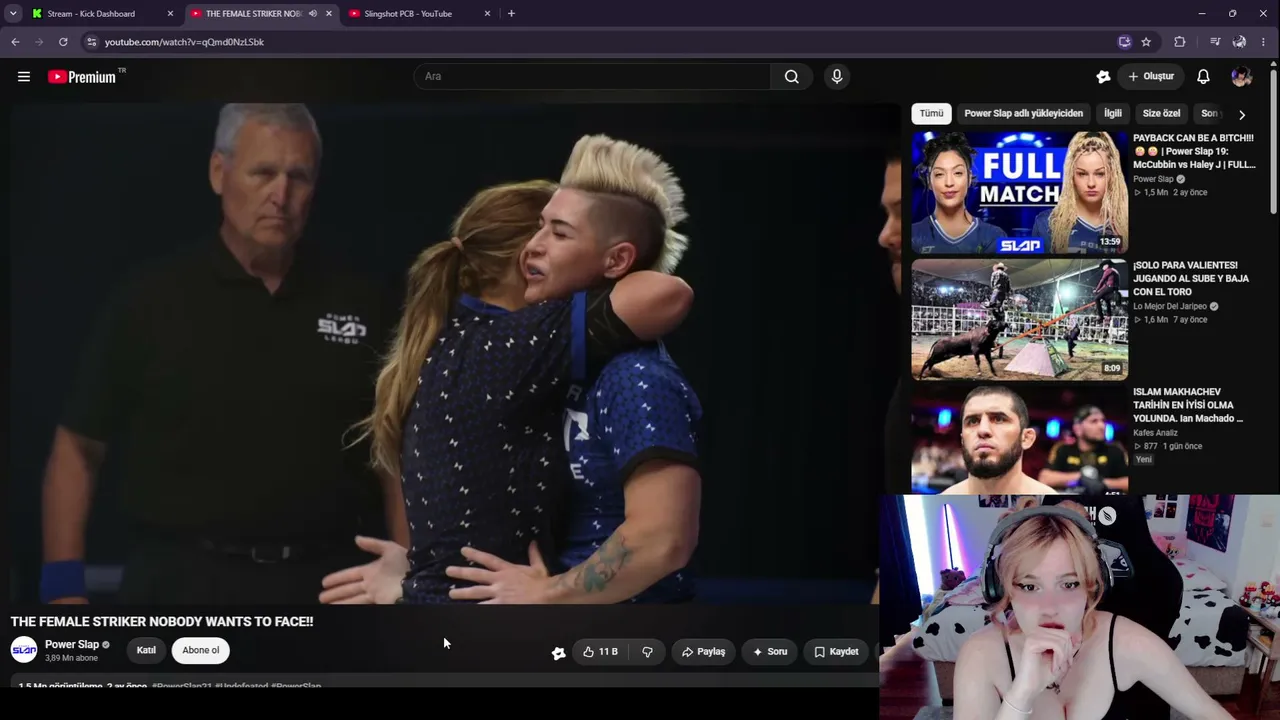Open the Chrome three-dot menu
This screenshot has height=720, width=1280.
(1264, 42)
